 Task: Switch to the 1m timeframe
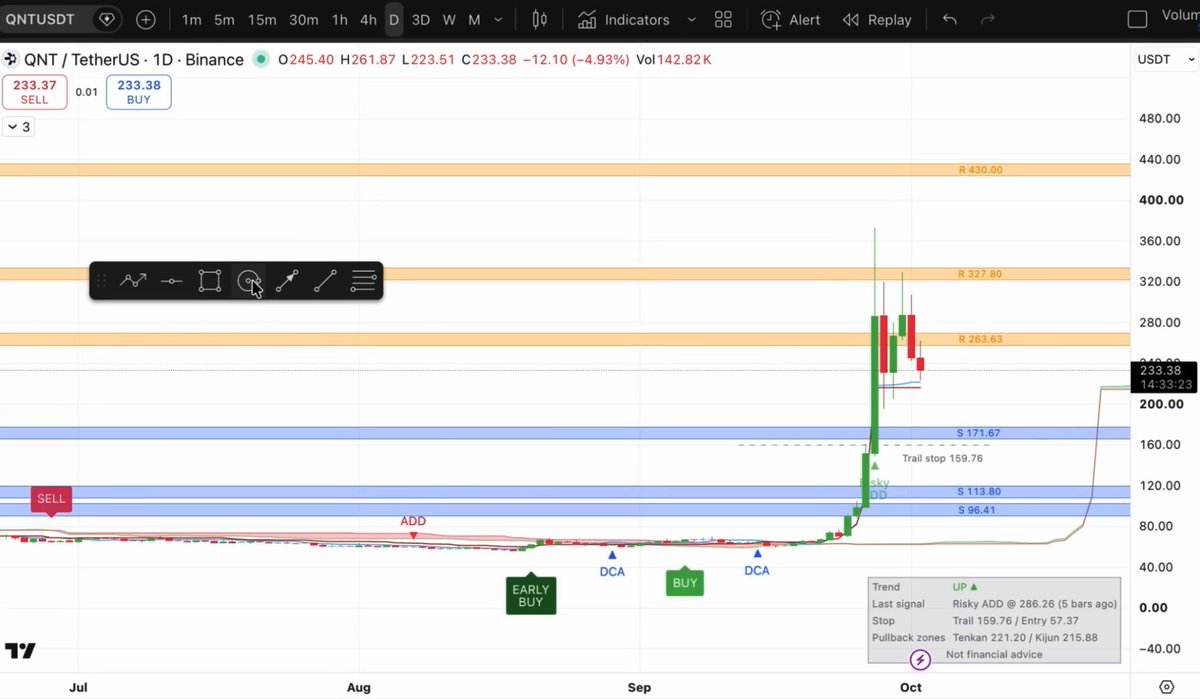point(191,19)
